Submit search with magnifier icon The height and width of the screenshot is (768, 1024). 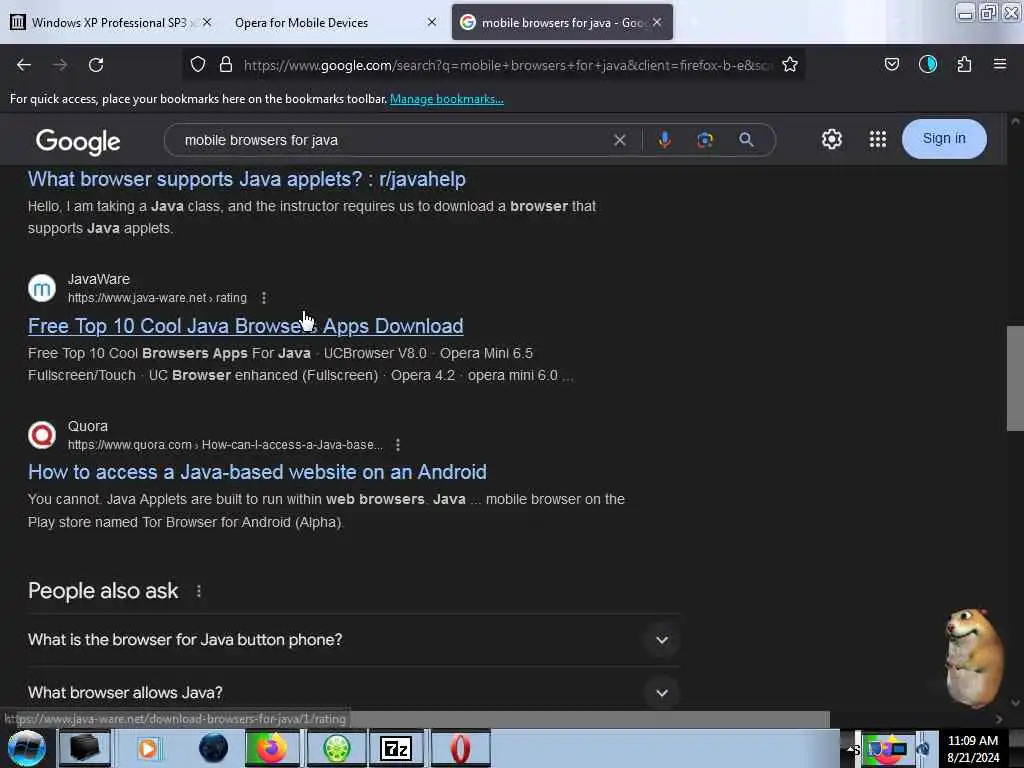click(x=746, y=140)
